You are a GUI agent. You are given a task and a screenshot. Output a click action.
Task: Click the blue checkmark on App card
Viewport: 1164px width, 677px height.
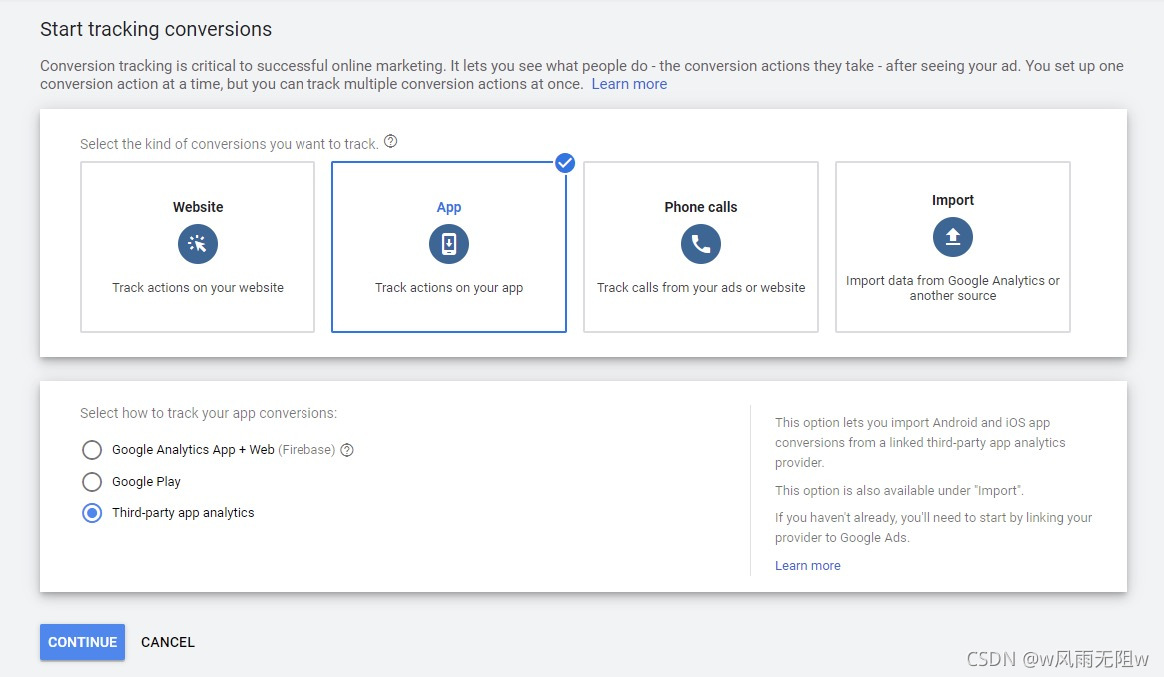click(565, 163)
